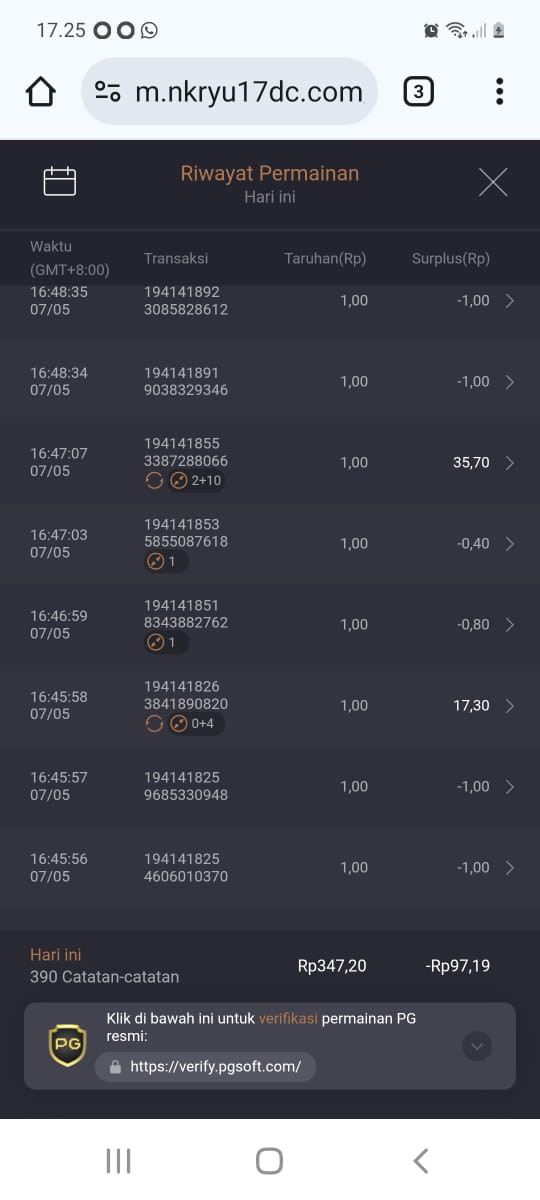Image resolution: width=540 pixels, height=1200 pixels.
Task: Expand details for the 35,70 surplus transaction
Action: (509, 463)
